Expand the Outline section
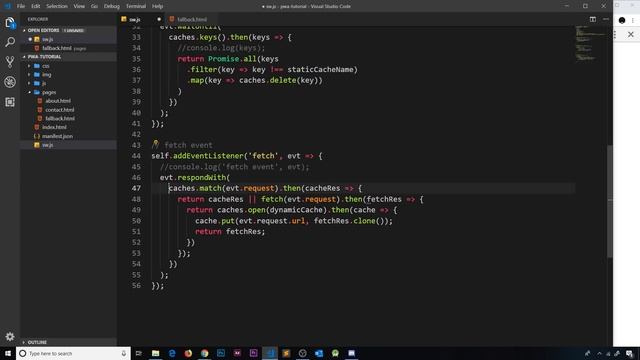The width and height of the screenshot is (640, 360). click(24, 342)
